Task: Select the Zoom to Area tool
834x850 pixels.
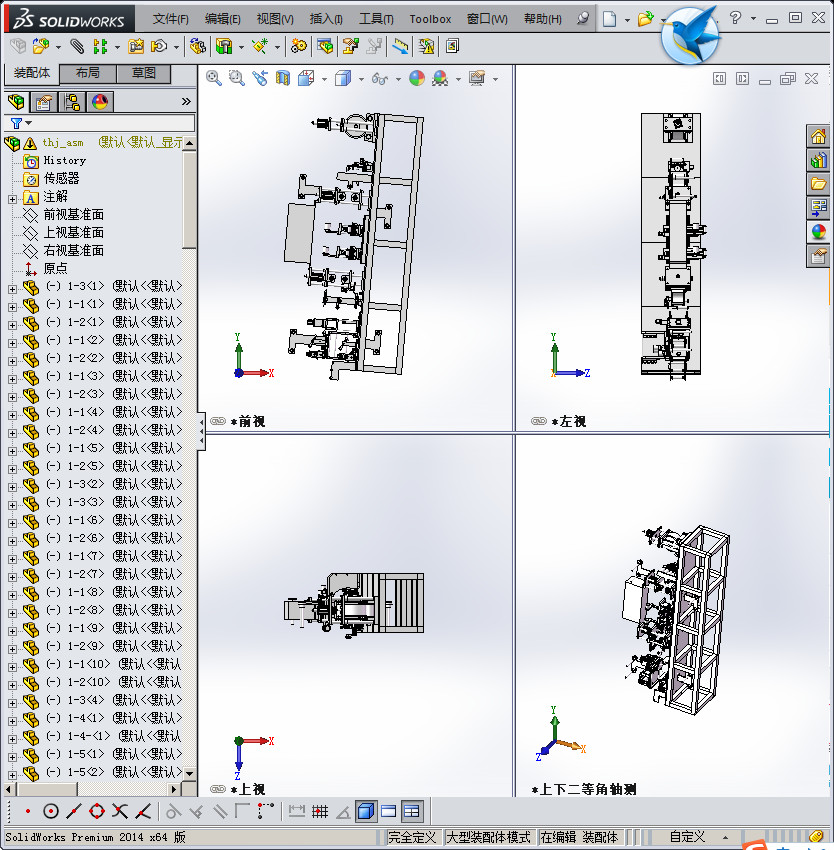Action: (236, 79)
